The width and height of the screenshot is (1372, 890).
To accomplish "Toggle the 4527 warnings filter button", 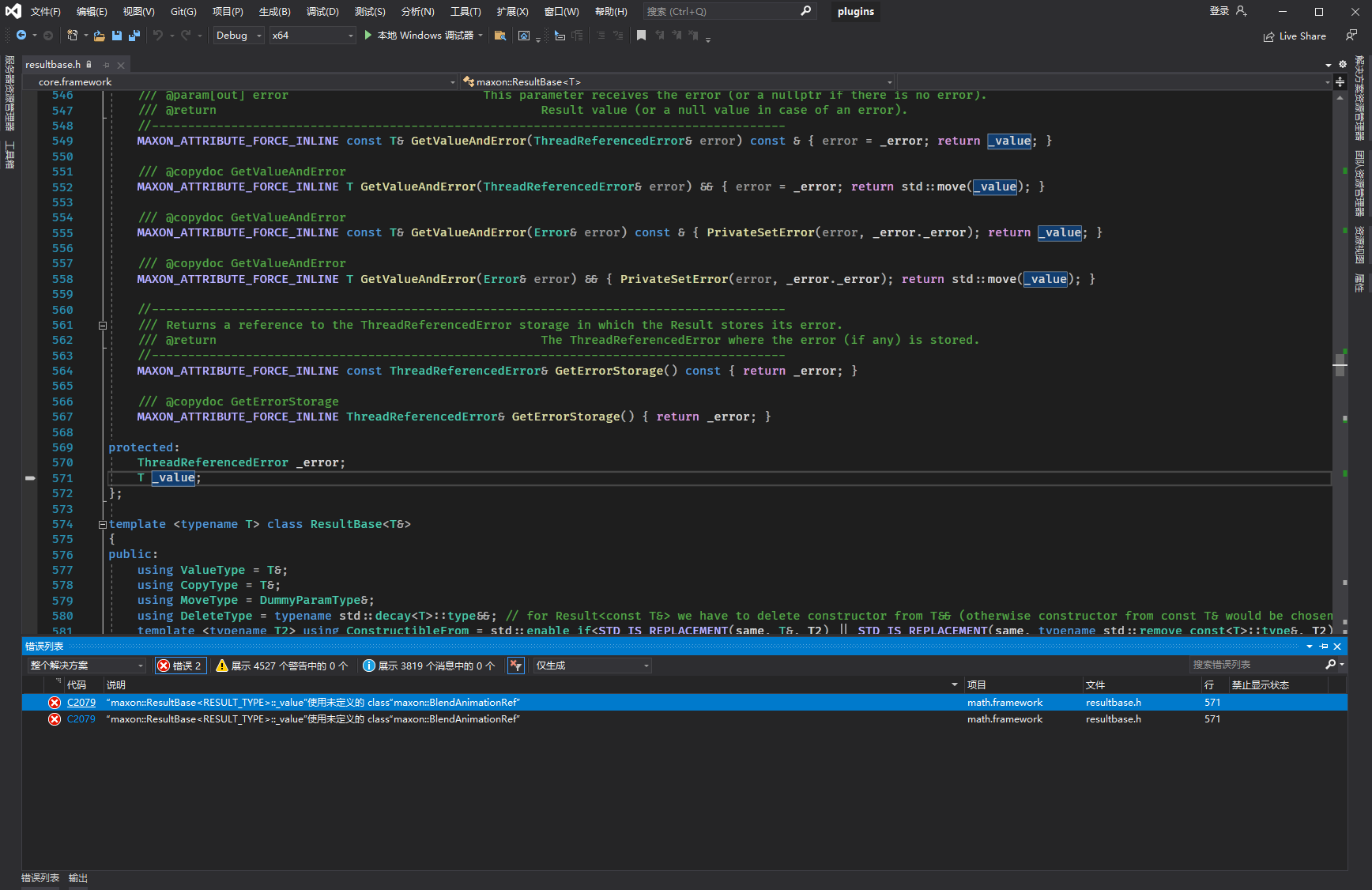I will (x=282, y=666).
